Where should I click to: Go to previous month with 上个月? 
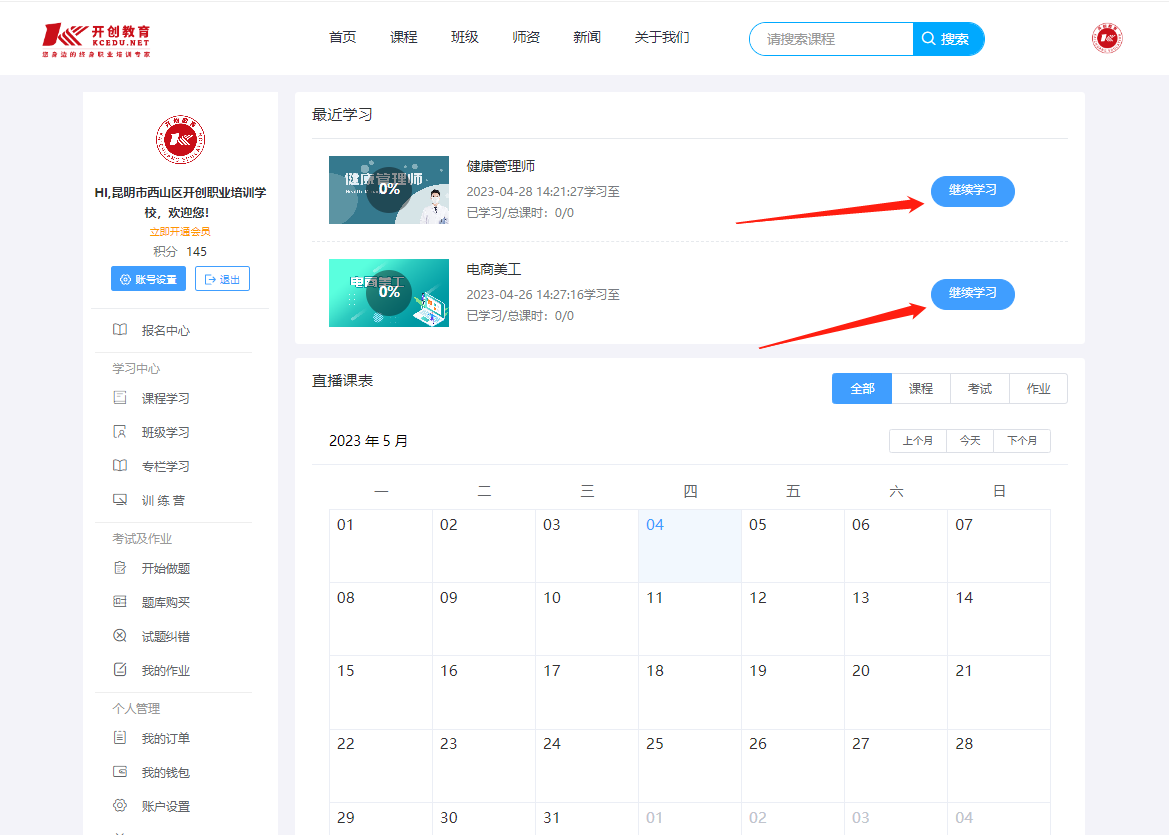pyautogui.click(x=918, y=441)
